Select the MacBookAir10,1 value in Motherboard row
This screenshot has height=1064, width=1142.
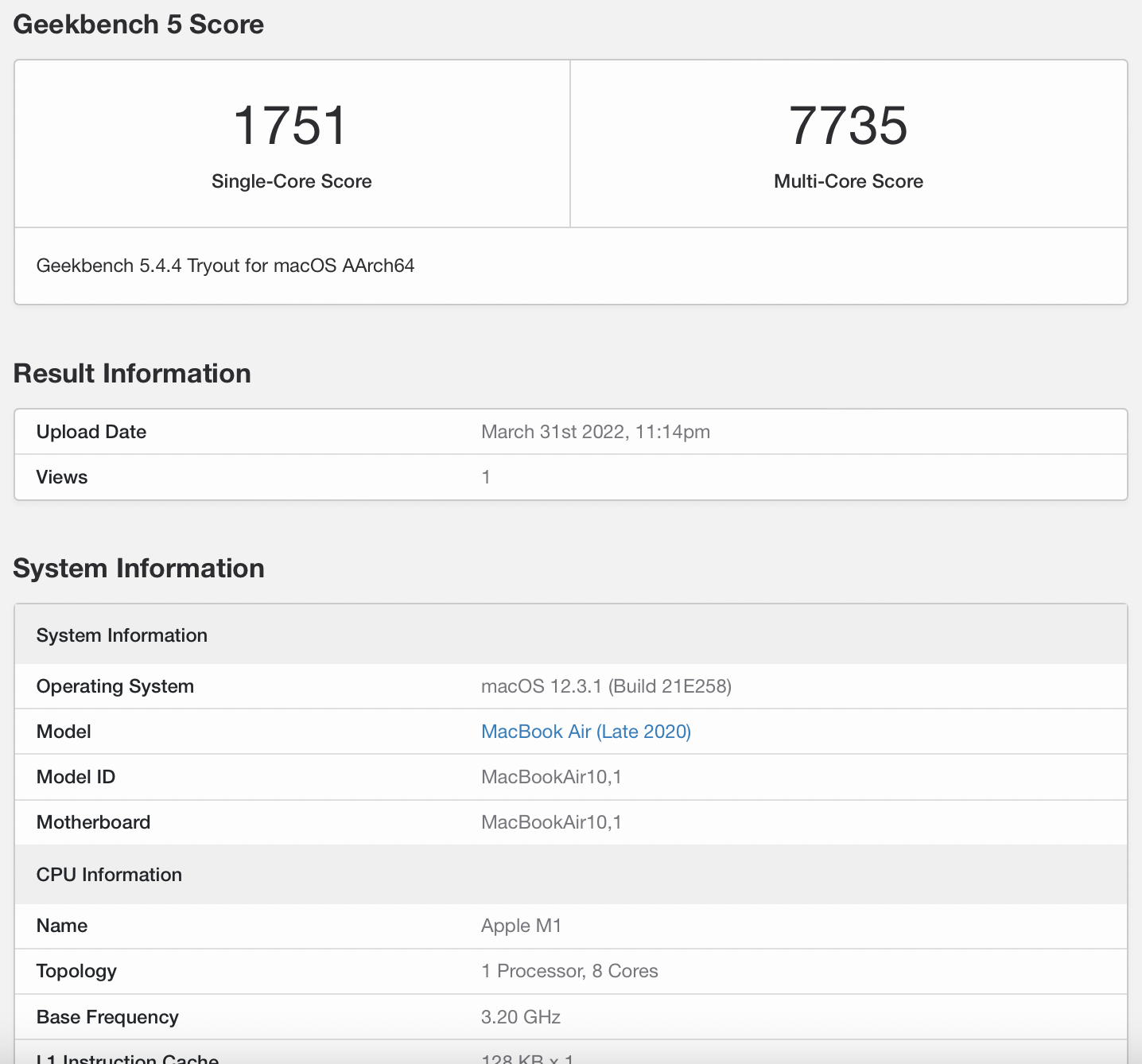[x=551, y=822]
